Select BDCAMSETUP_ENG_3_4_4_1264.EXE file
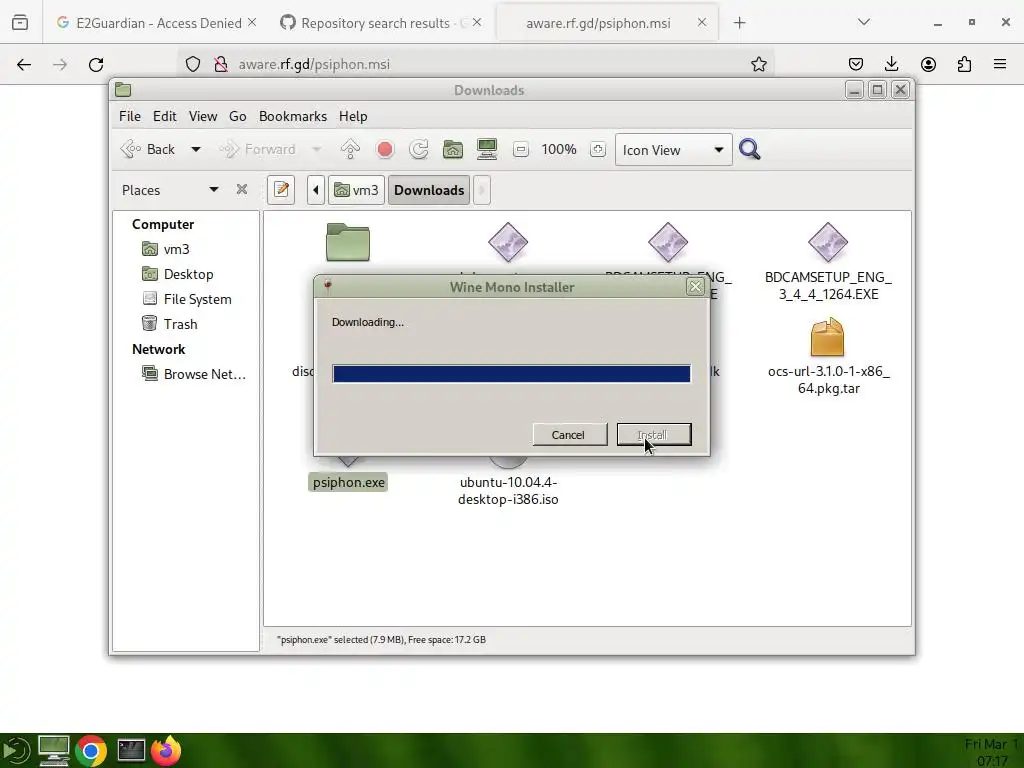The image size is (1024, 768). pos(828,262)
